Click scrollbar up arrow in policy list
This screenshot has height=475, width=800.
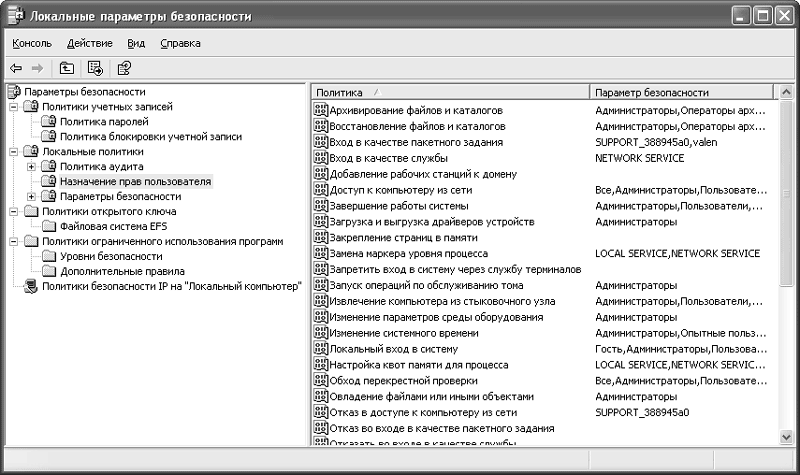point(786,92)
